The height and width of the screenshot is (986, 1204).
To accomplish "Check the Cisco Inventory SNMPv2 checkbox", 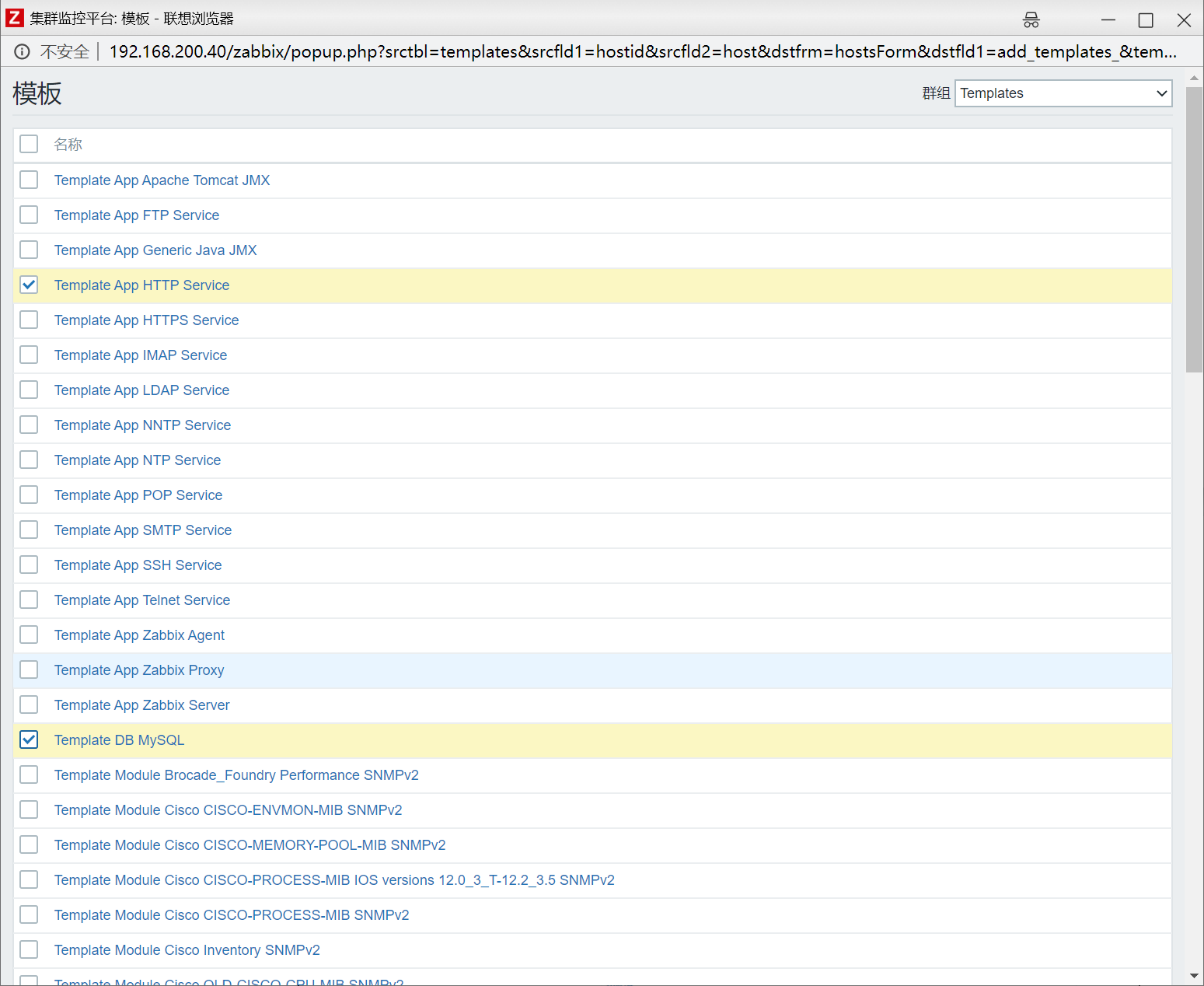I will tap(29, 949).
